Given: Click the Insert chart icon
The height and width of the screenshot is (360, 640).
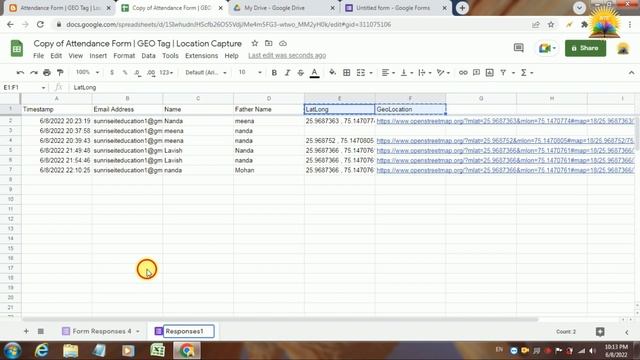Looking at the screenshot, I should point(490,73).
